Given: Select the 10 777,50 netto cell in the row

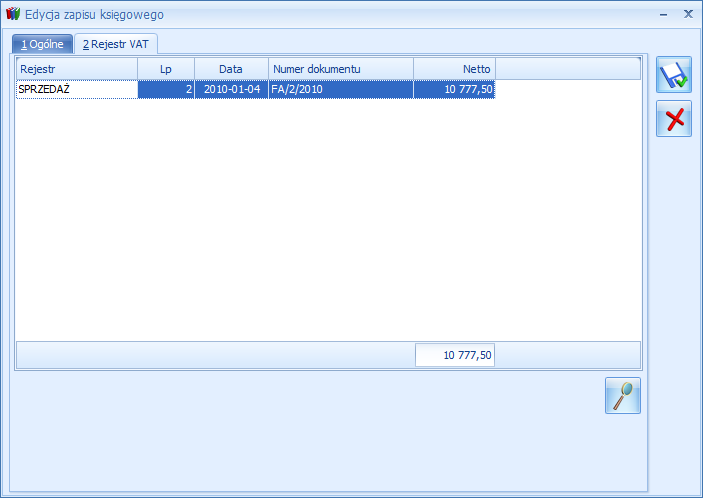Looking at the screenshot, I should click(x=454, y=89).
